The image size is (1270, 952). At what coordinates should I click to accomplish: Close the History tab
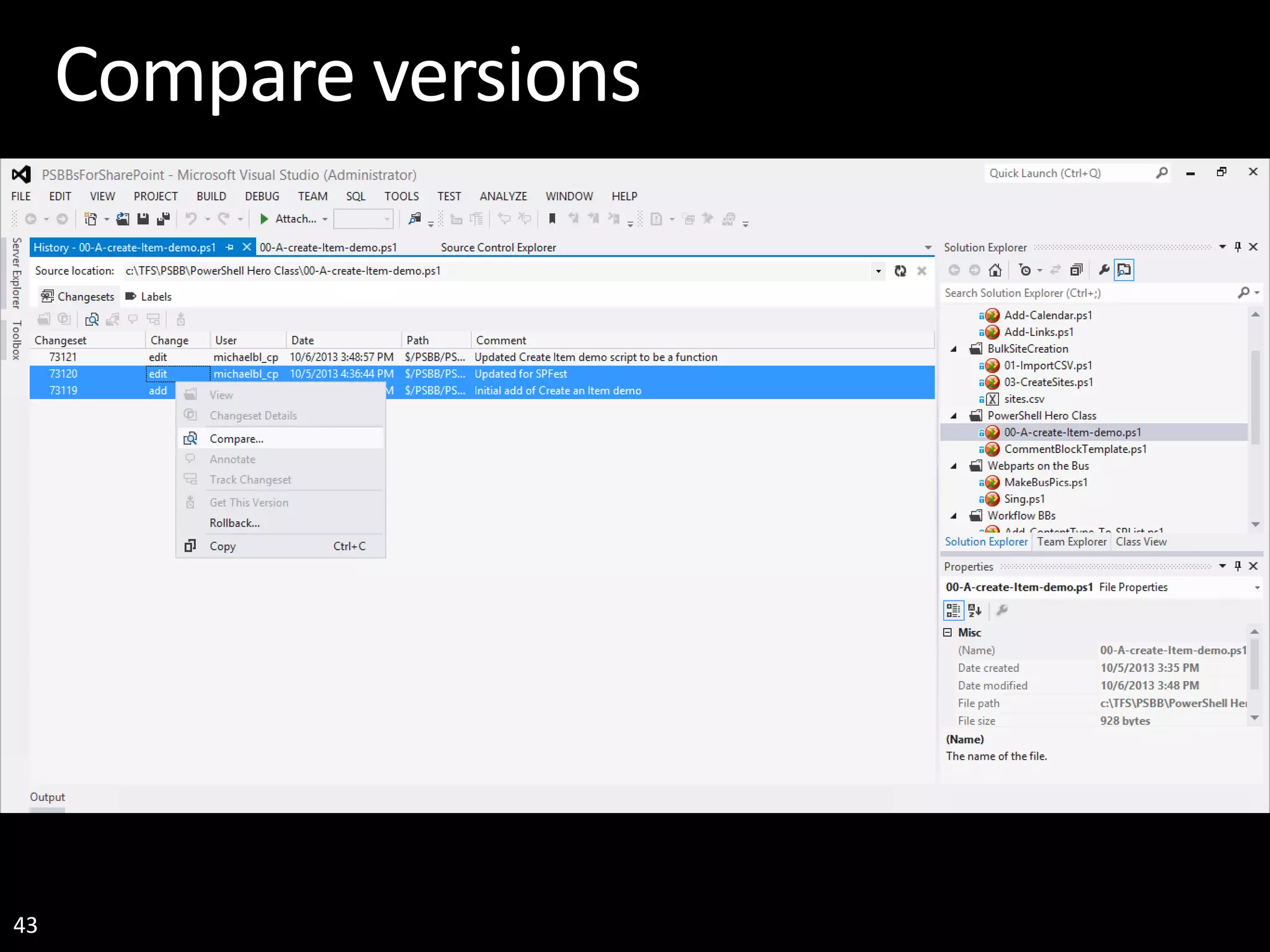click(x=247, y=247)
